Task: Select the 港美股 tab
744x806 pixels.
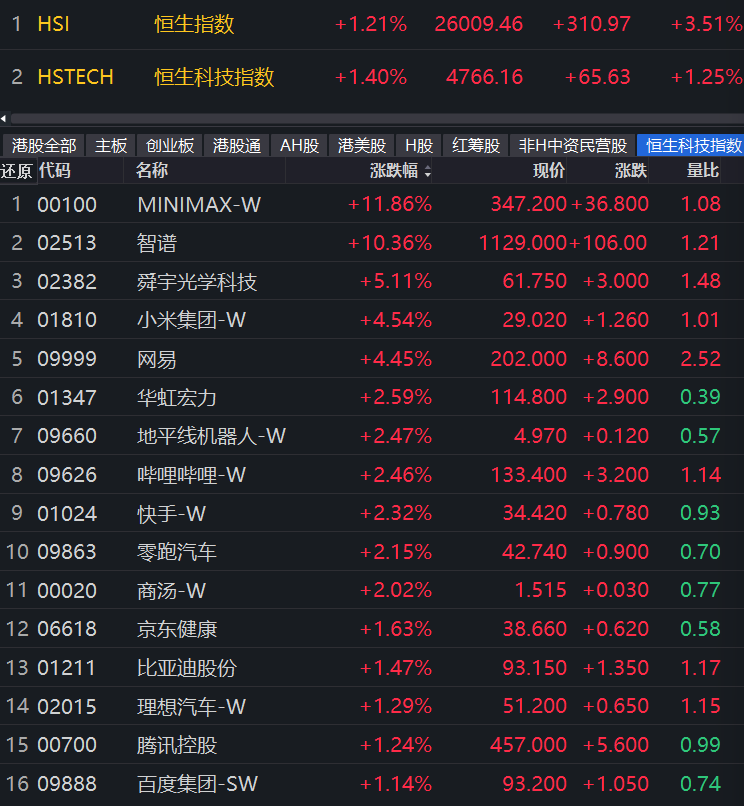Action: [x=361, y=145]
